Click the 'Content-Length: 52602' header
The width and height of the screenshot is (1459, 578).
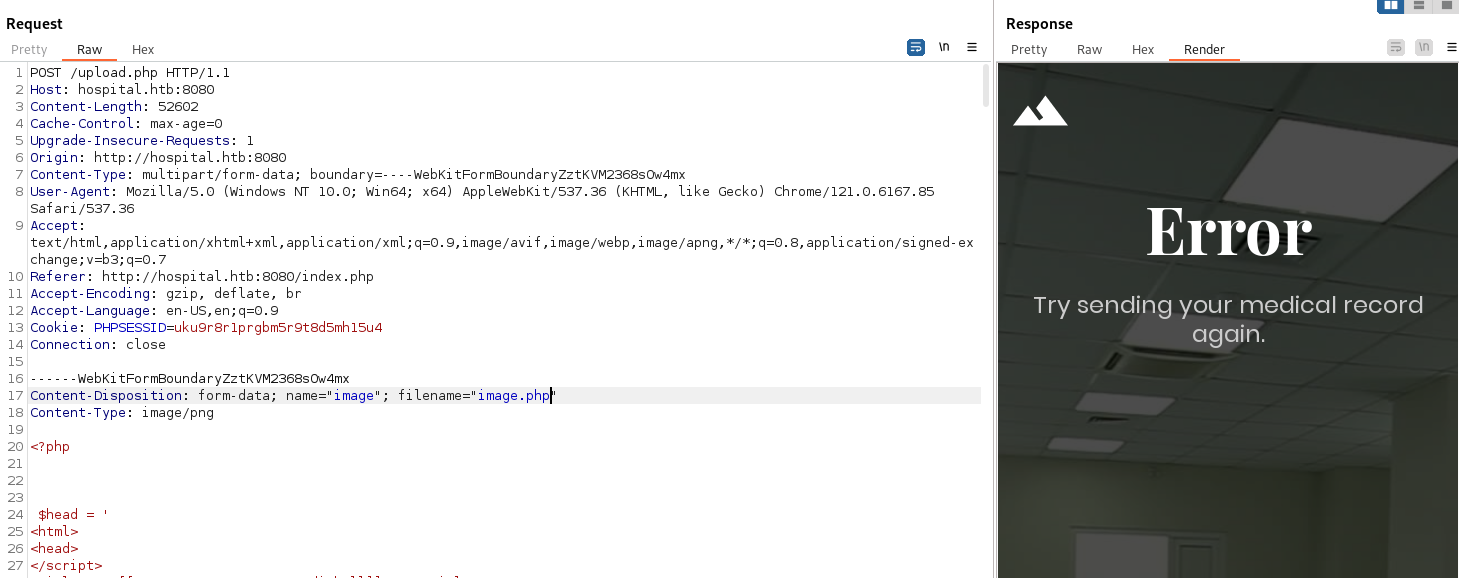pyautogui.click(x=114, y=107)
